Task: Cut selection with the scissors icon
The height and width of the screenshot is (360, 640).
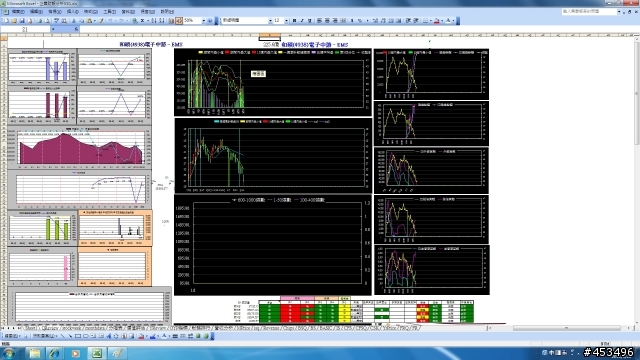Action: click(73, 20)
